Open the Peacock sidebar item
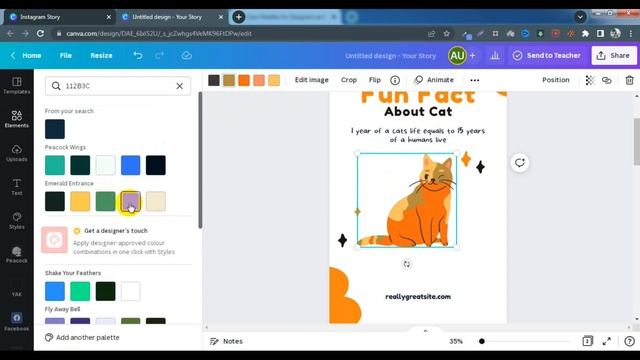Viewport: 640px width, 360px height. point(17,255)
